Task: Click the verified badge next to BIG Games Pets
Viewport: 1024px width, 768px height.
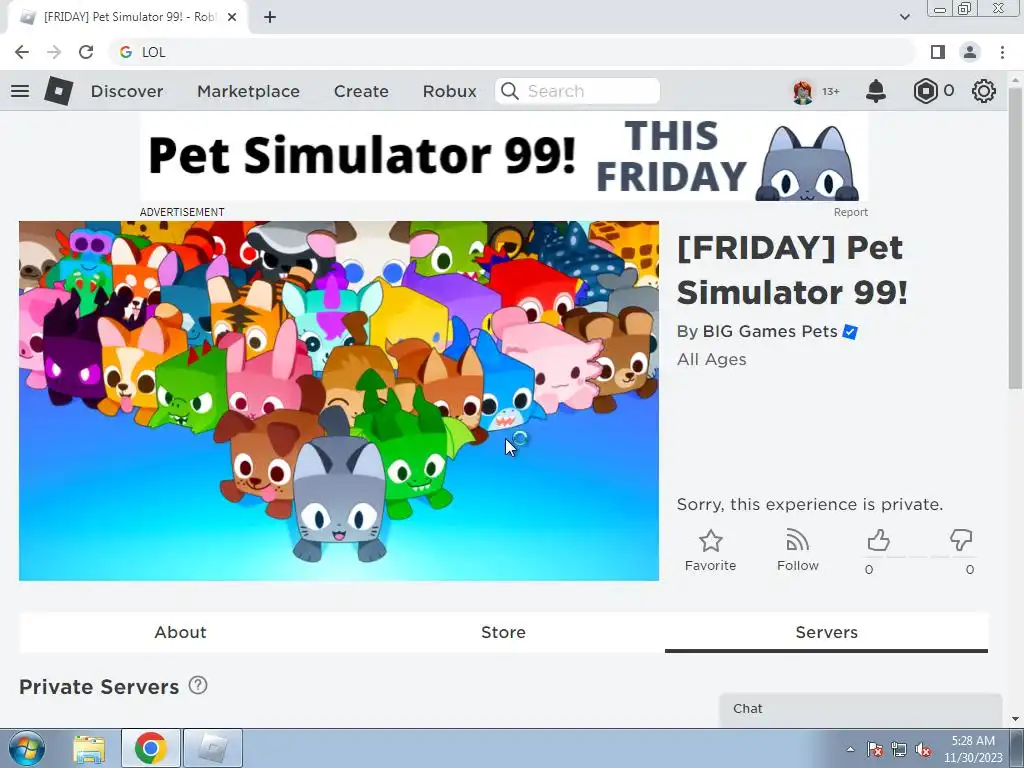Action: tap(850, 332)
